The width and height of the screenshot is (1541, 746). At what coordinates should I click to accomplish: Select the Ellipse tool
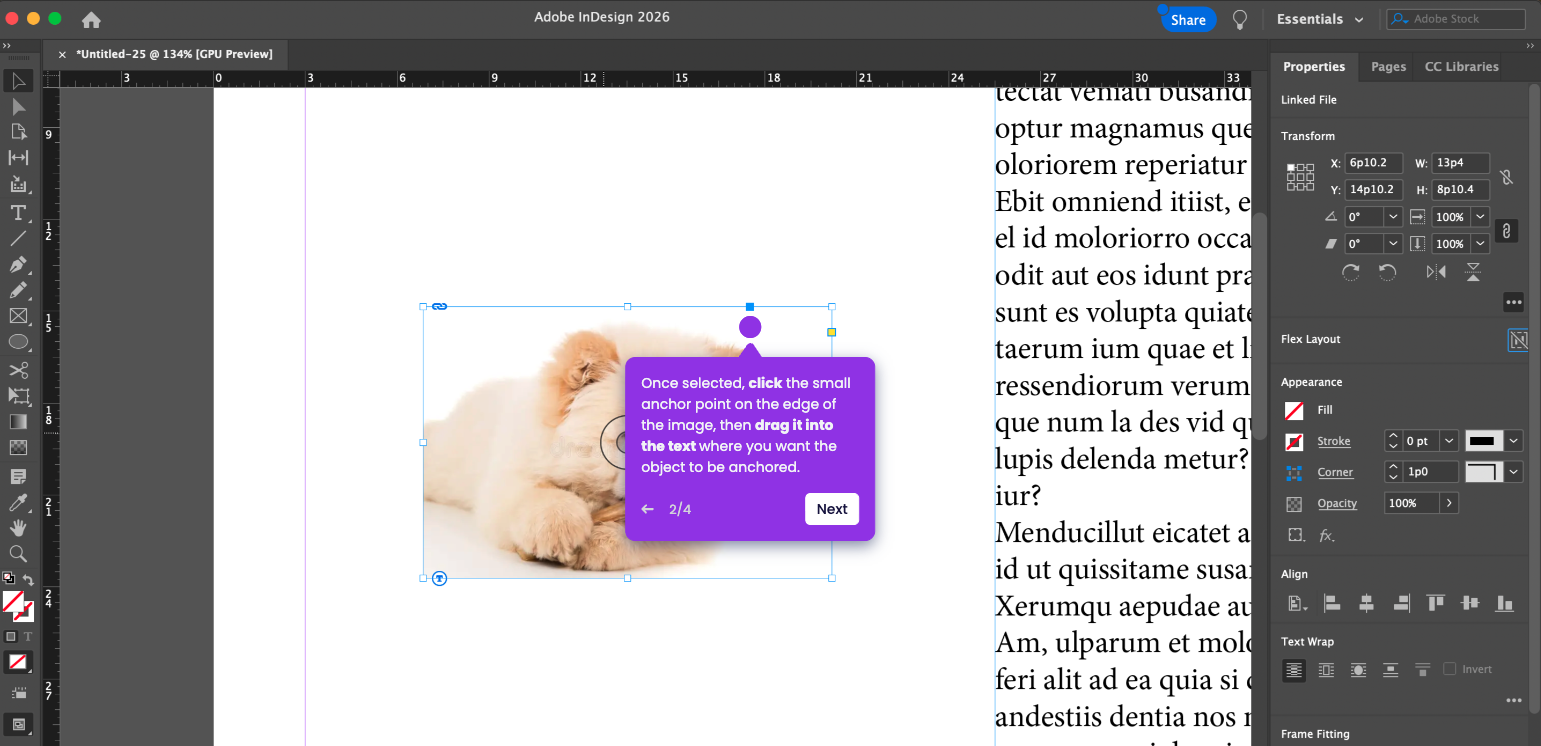[18, 342]
